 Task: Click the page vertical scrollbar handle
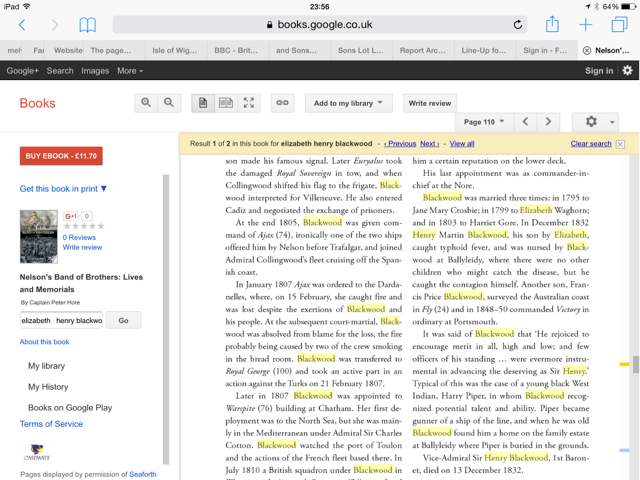[636, 364]
